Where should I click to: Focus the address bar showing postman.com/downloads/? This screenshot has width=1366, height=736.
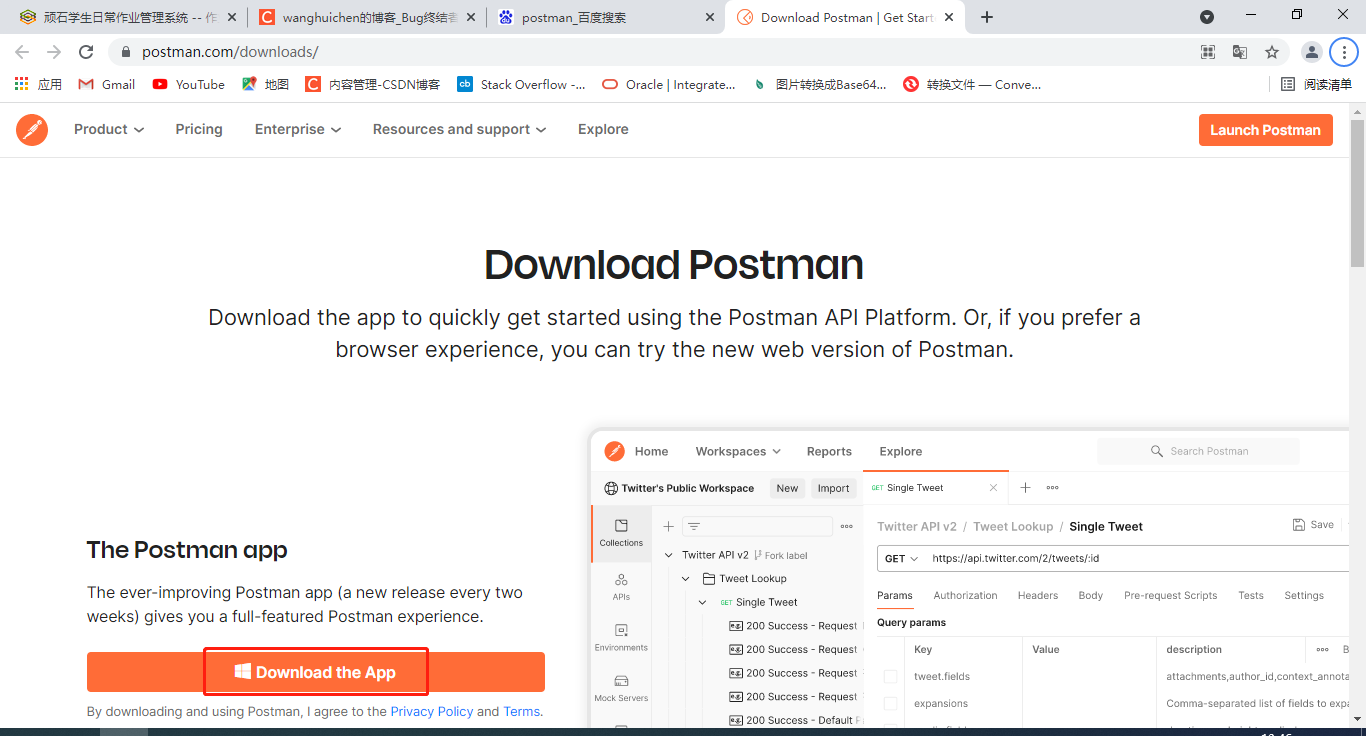[x=650, y=52]
